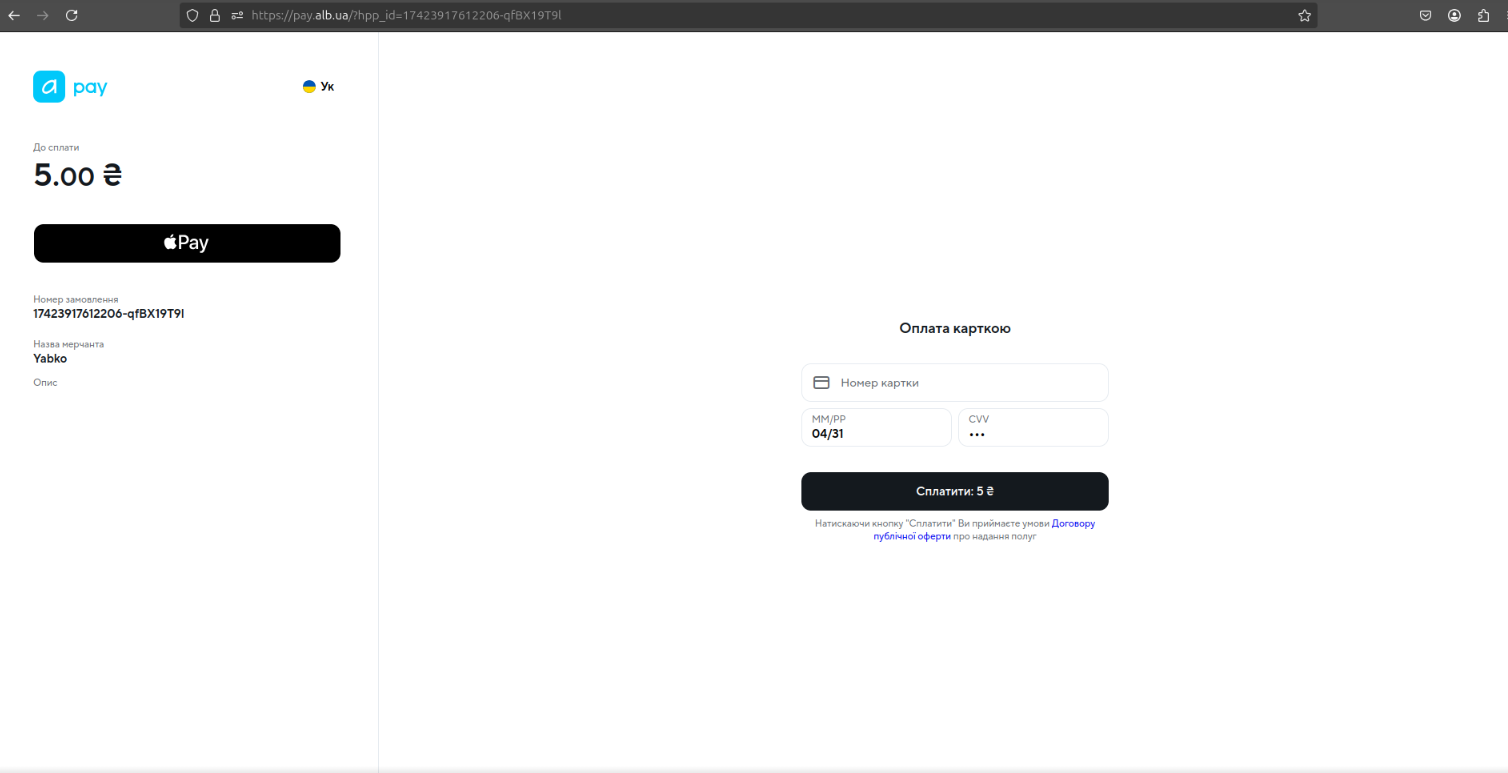Reload the payment page
Image resolution: width=1508 pixels, height=773 pixels.
[x=71, y=16]
